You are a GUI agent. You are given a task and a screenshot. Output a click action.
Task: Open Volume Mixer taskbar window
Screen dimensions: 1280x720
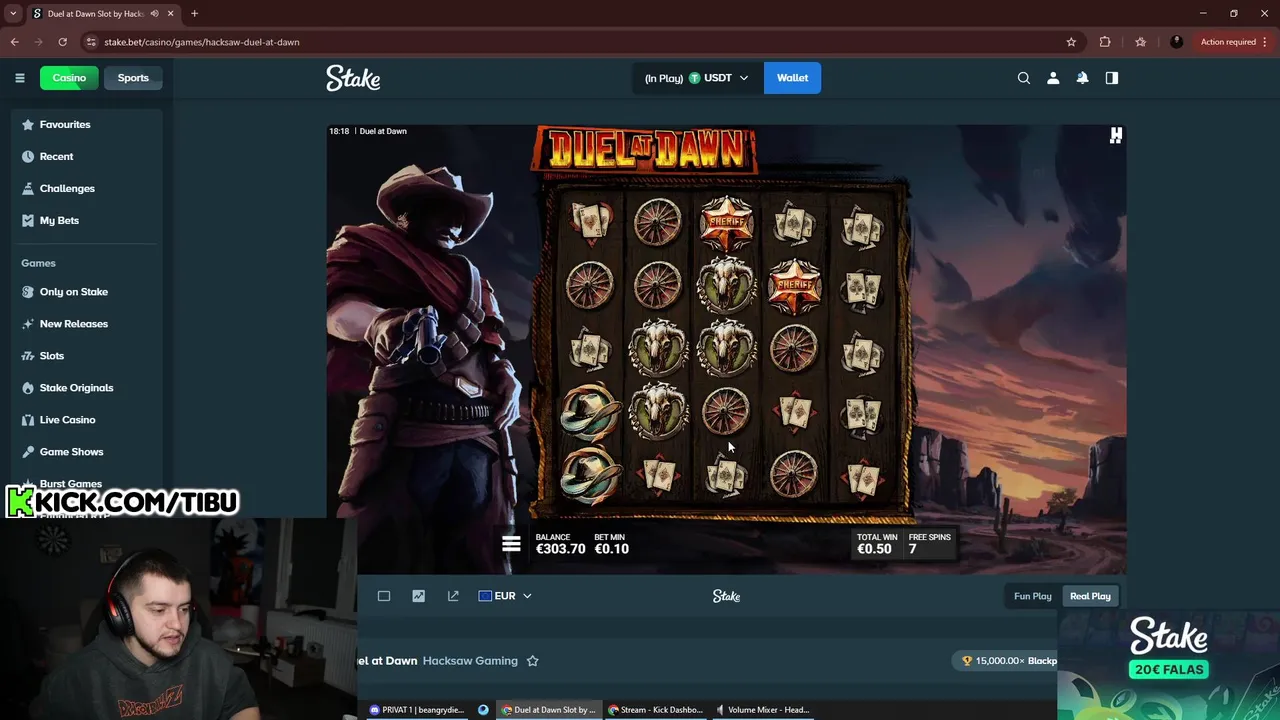tap(763, 710)
